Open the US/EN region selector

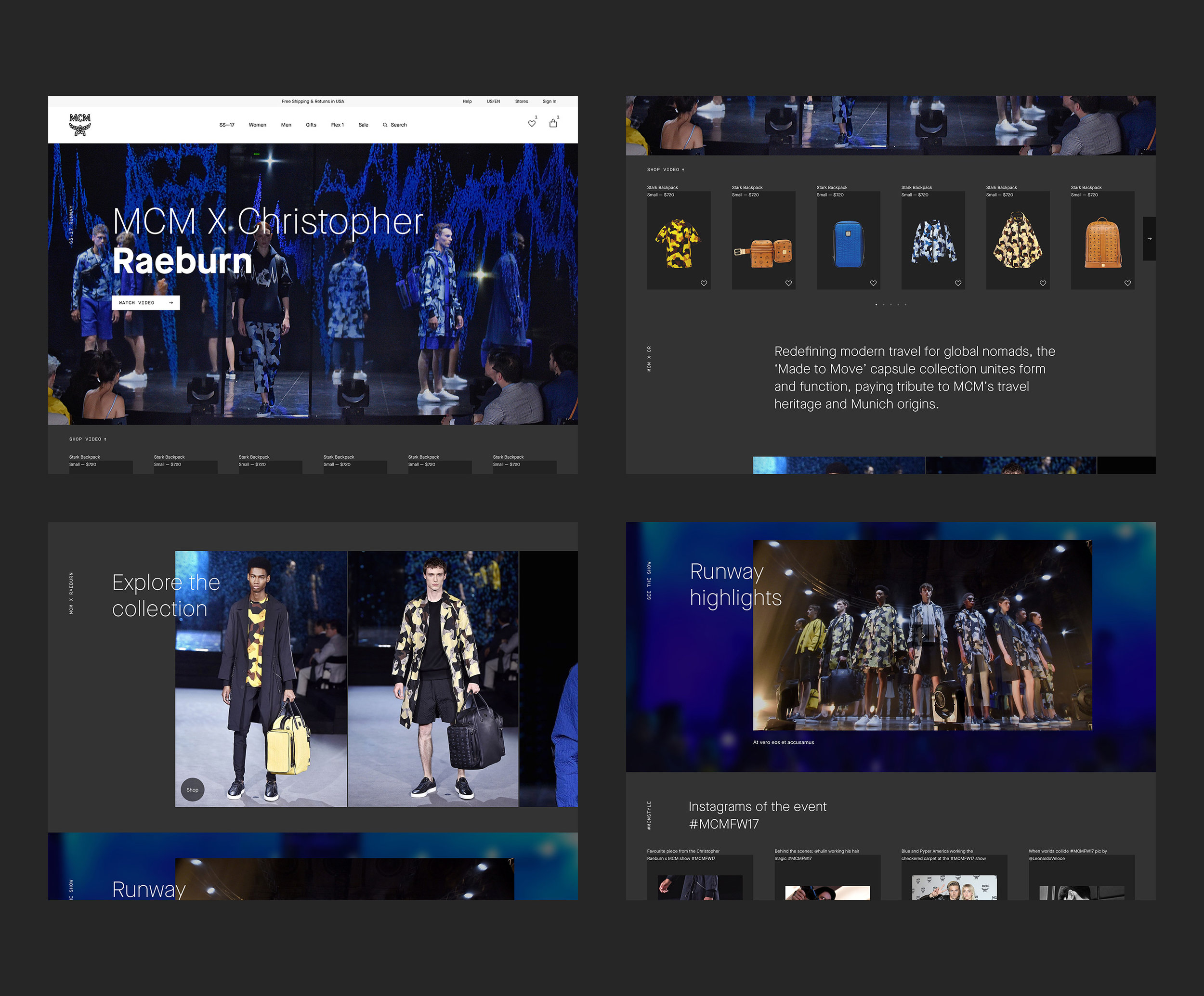pos(493,102)
